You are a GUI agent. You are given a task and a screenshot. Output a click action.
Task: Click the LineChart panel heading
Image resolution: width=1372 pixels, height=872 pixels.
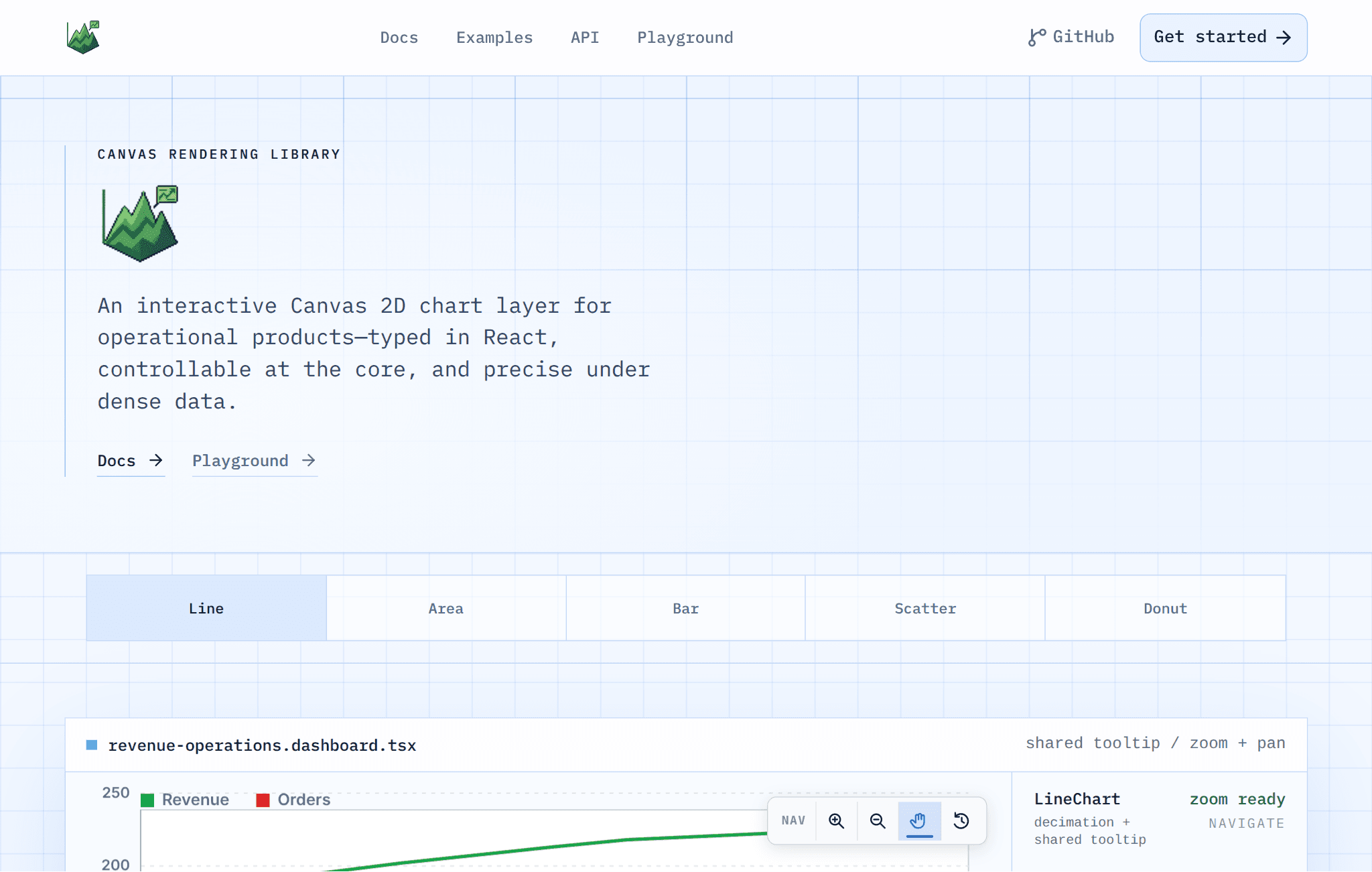click(x=1077, y=799)
